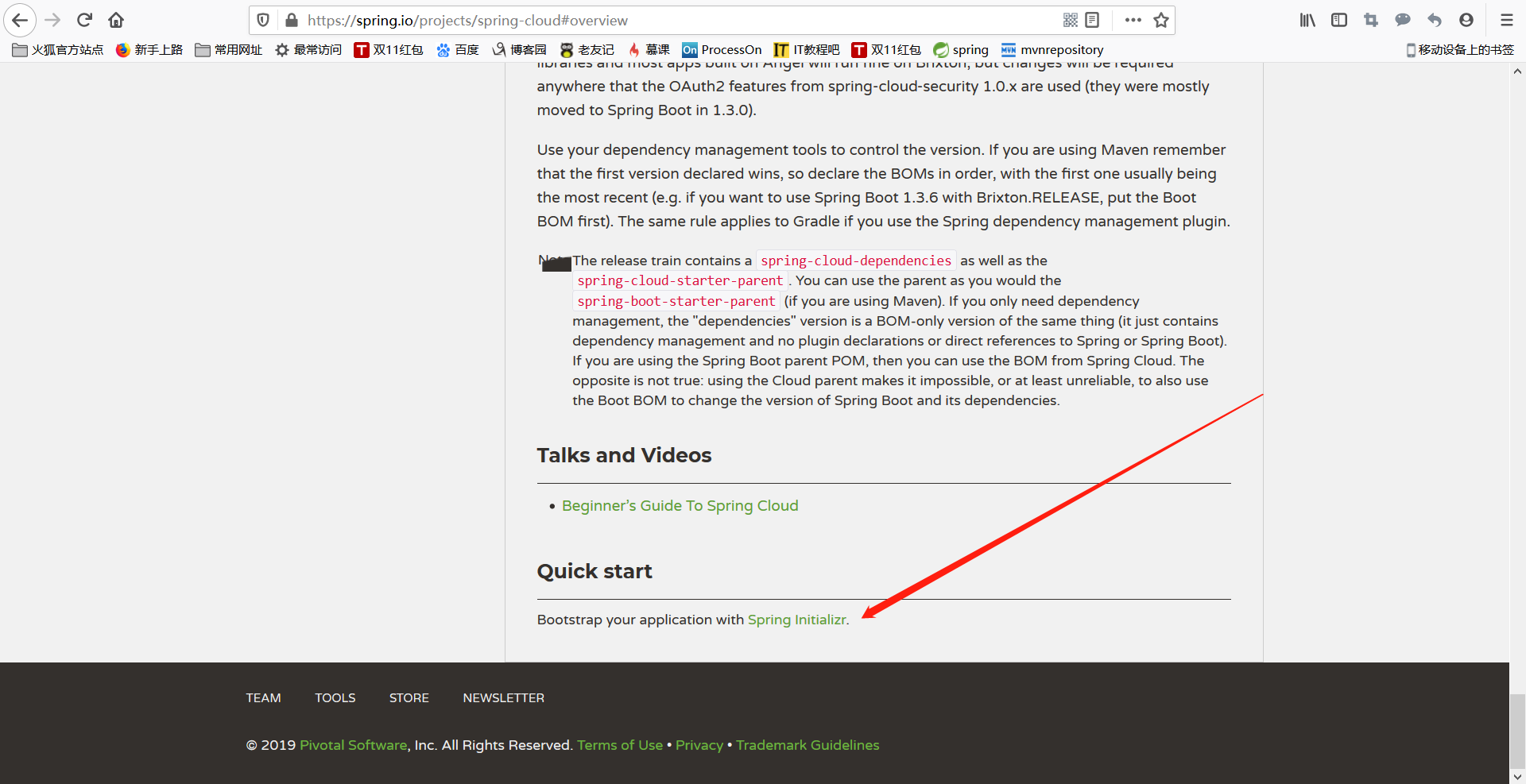
Task: Click the QR code icon in address bar
Action: [1071, 20]
